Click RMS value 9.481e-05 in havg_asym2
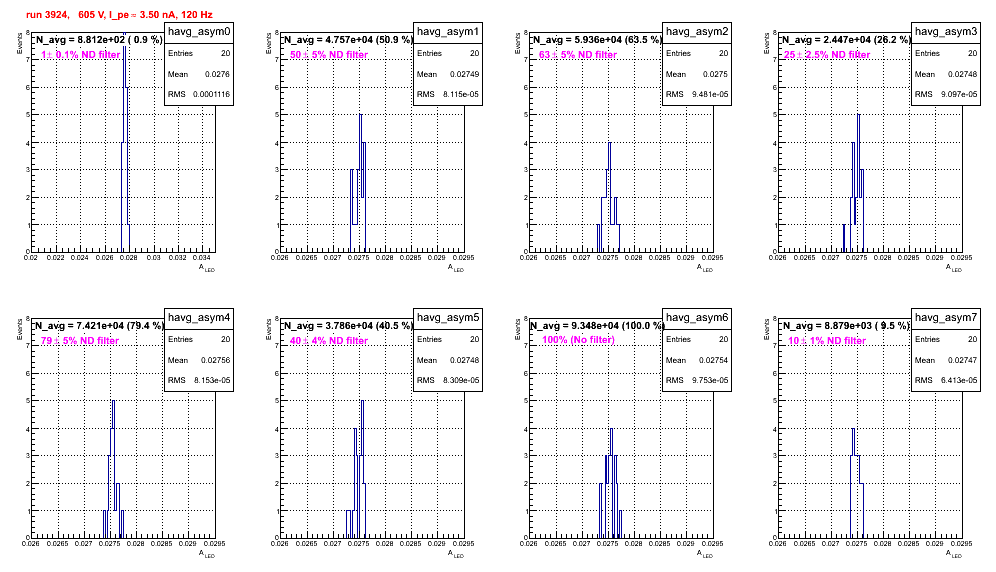Image resolution: width=996 pixels, height=572 pixels. coord(710,94)
